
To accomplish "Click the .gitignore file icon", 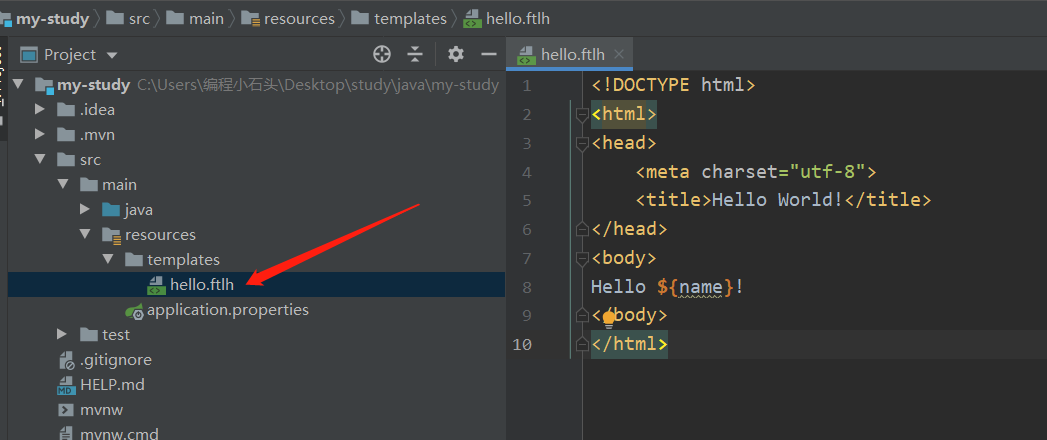I will (66, 361).
